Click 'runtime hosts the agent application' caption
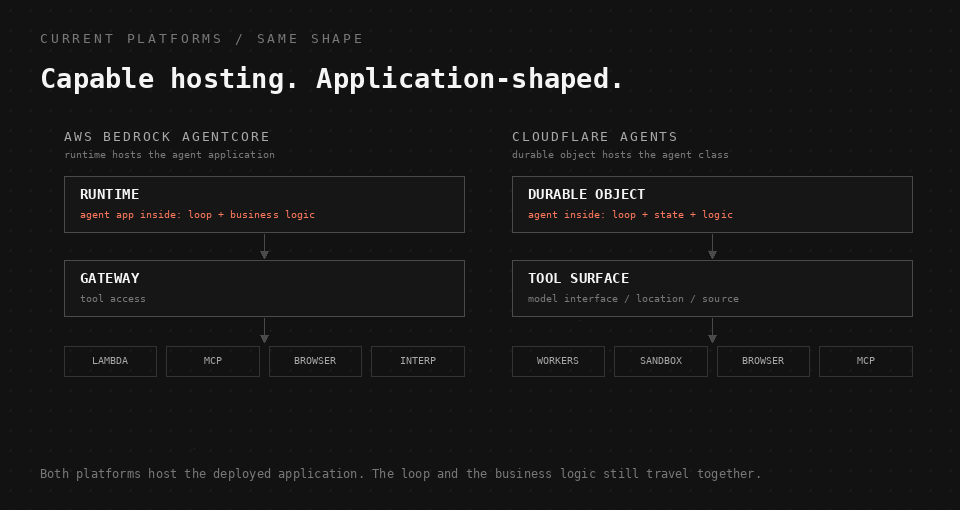The image size is (960, 510). coord(170,155)
